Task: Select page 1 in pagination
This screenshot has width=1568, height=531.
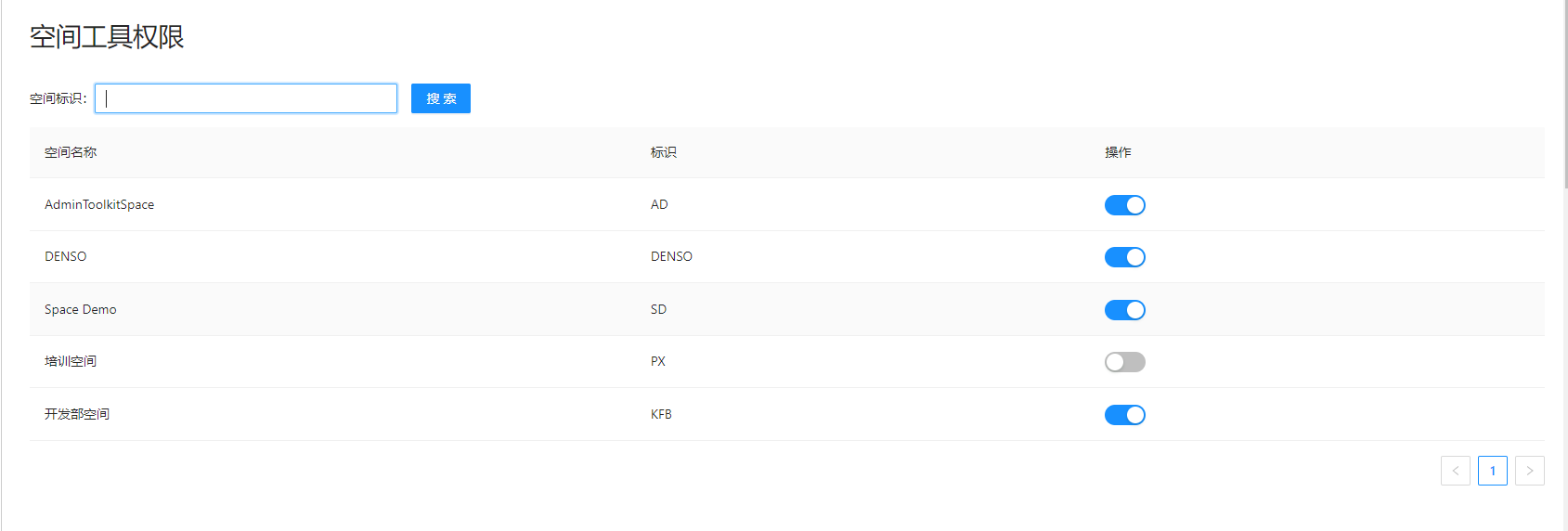Action: 1492,471
